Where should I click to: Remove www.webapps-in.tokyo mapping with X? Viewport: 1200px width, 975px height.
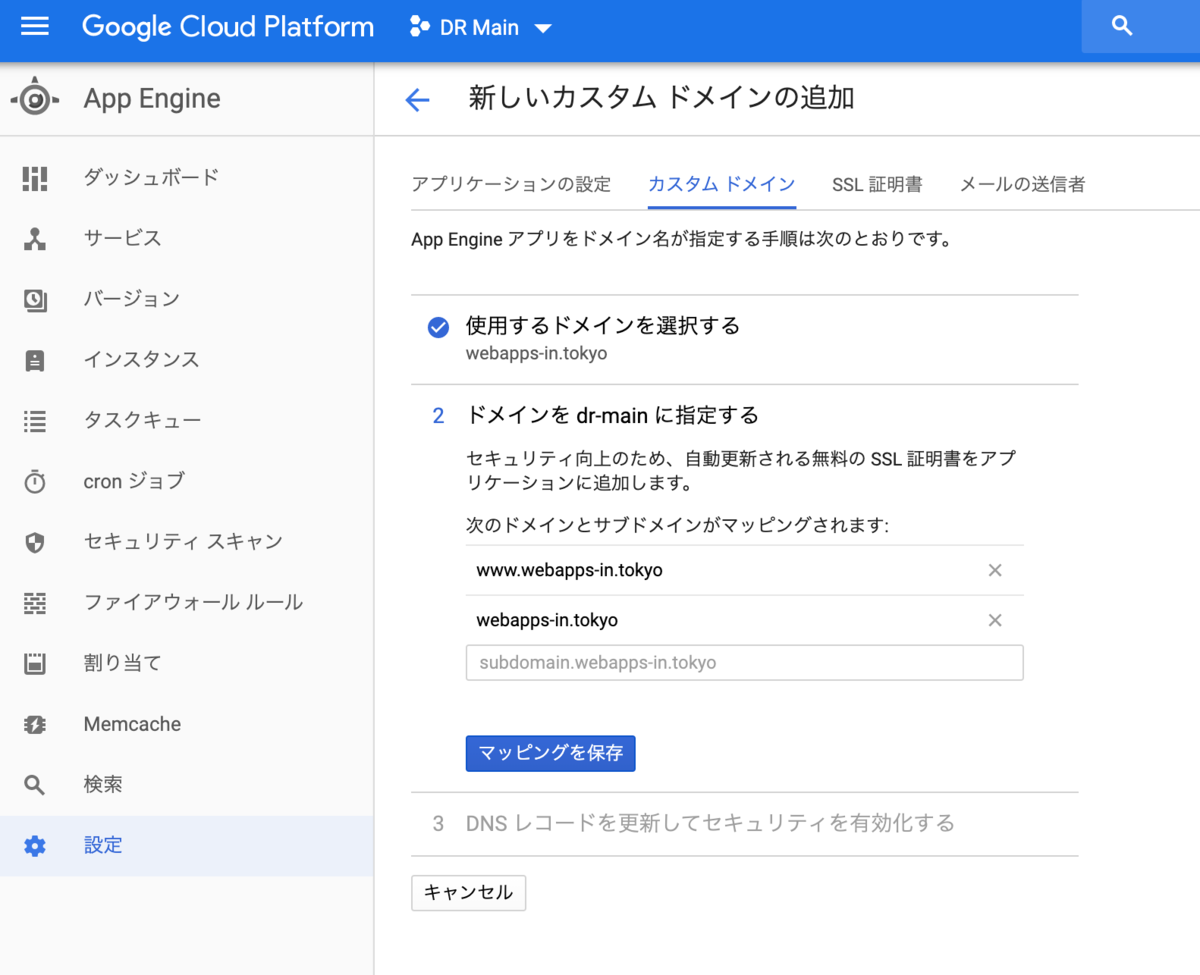click(995, 570)
